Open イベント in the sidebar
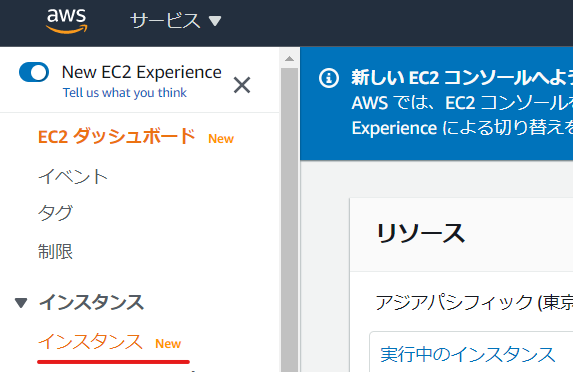This screenshot has width=573, height=372. pyautogui.click(x=73, y=176)
